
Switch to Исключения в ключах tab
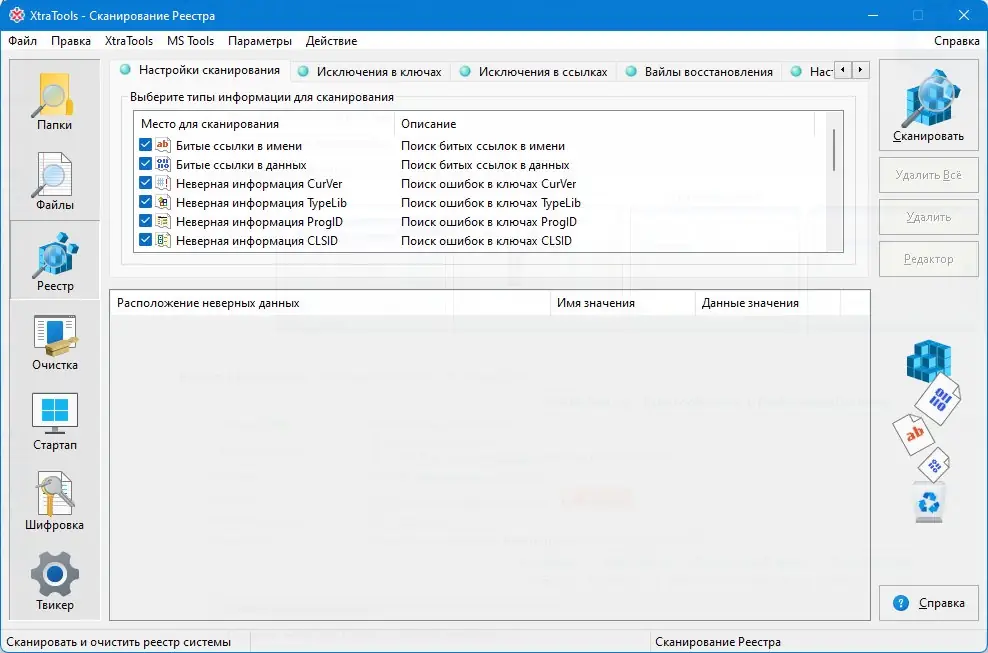click(x=370, y=72)
